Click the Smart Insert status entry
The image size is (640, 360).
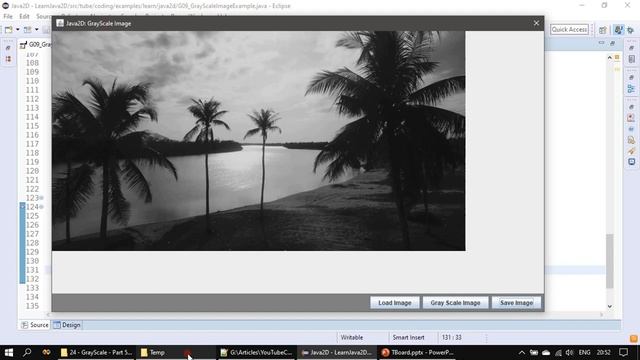pos(408,338)
